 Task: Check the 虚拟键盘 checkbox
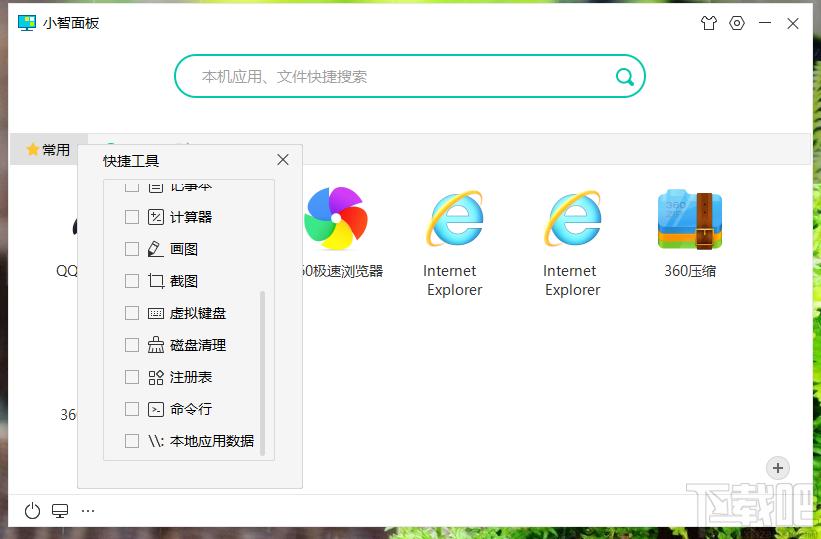coord(132,313)
